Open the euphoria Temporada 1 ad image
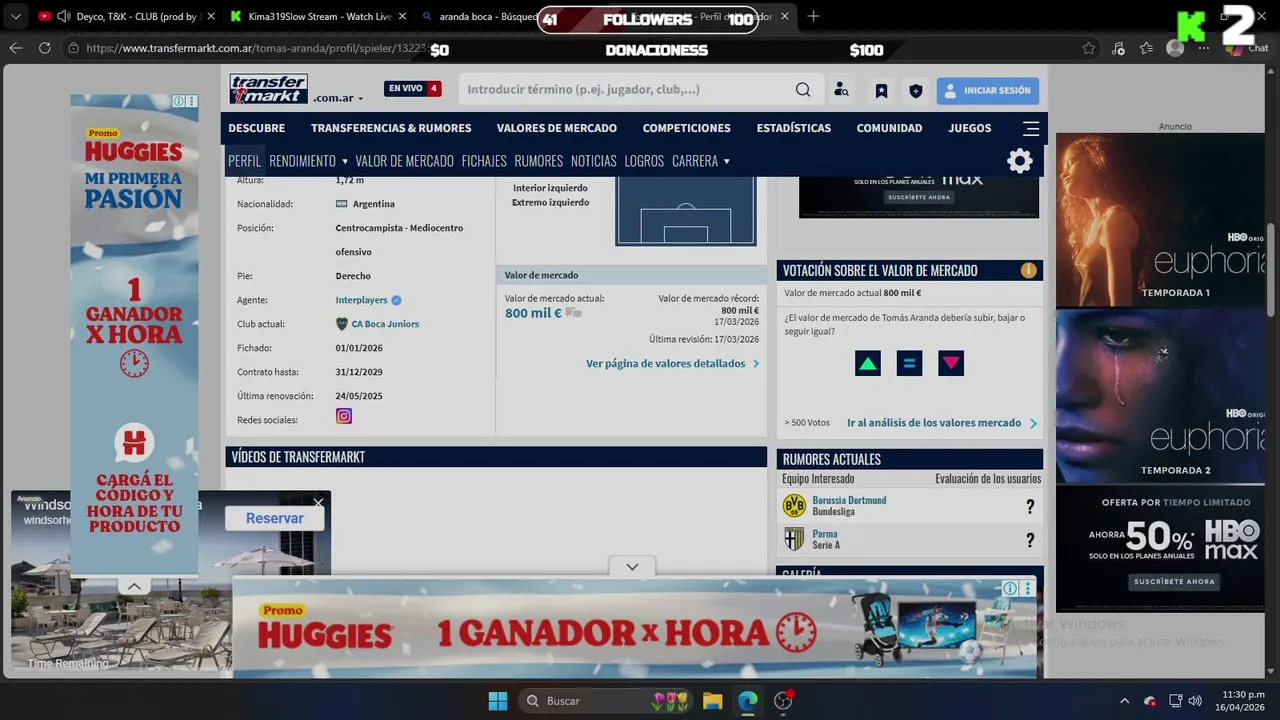 [1160, 220]
